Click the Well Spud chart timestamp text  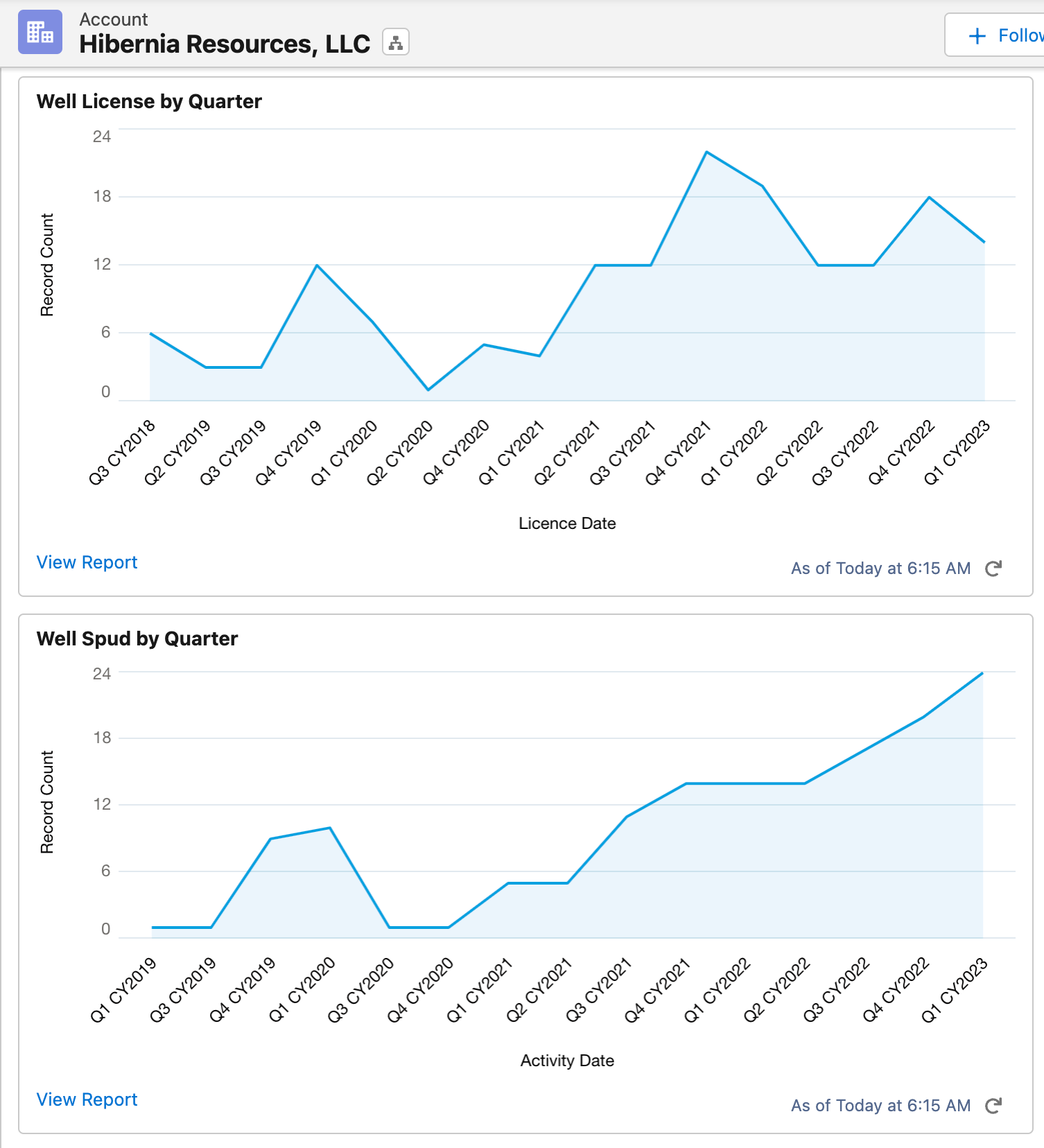880,1106
